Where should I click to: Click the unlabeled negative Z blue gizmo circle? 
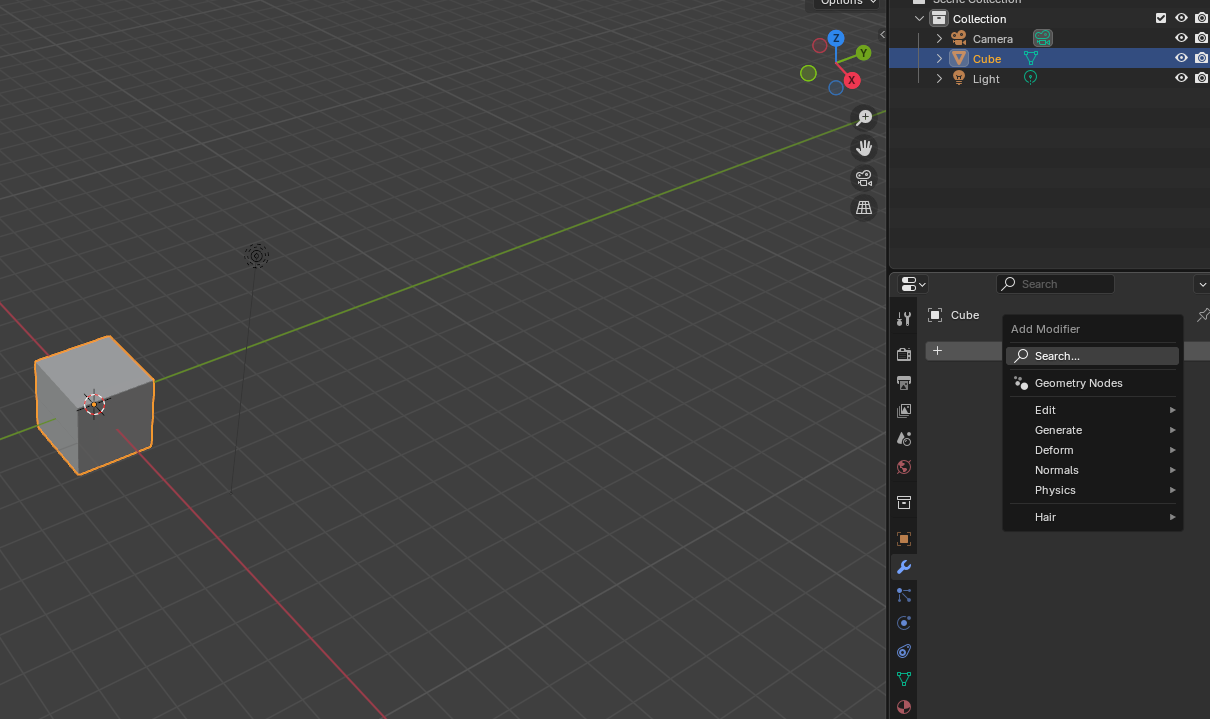tap(836, 88)
